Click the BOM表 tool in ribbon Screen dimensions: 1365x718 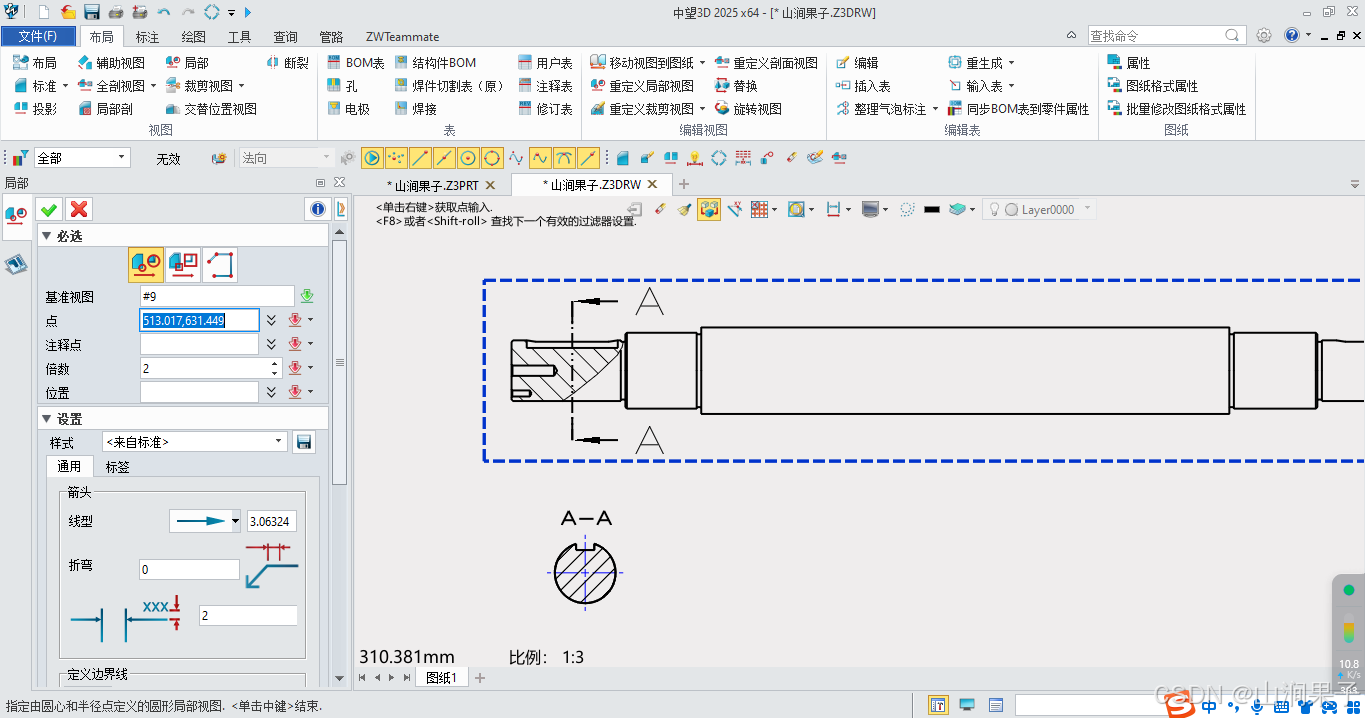pyautogui.click(x=356, y=62)
